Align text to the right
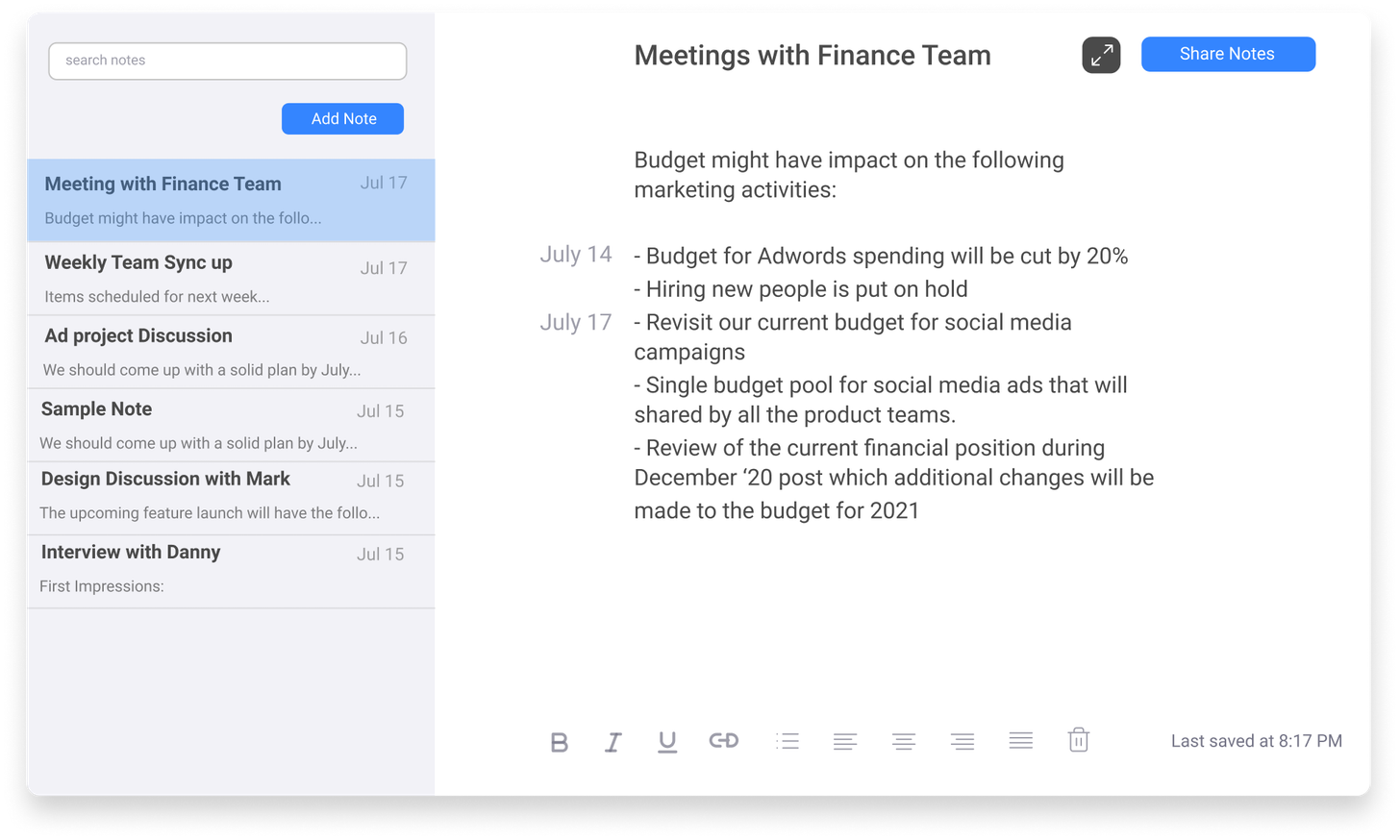Image resolution: width=1400 pixels, height=840 pixels. [962, 741]
